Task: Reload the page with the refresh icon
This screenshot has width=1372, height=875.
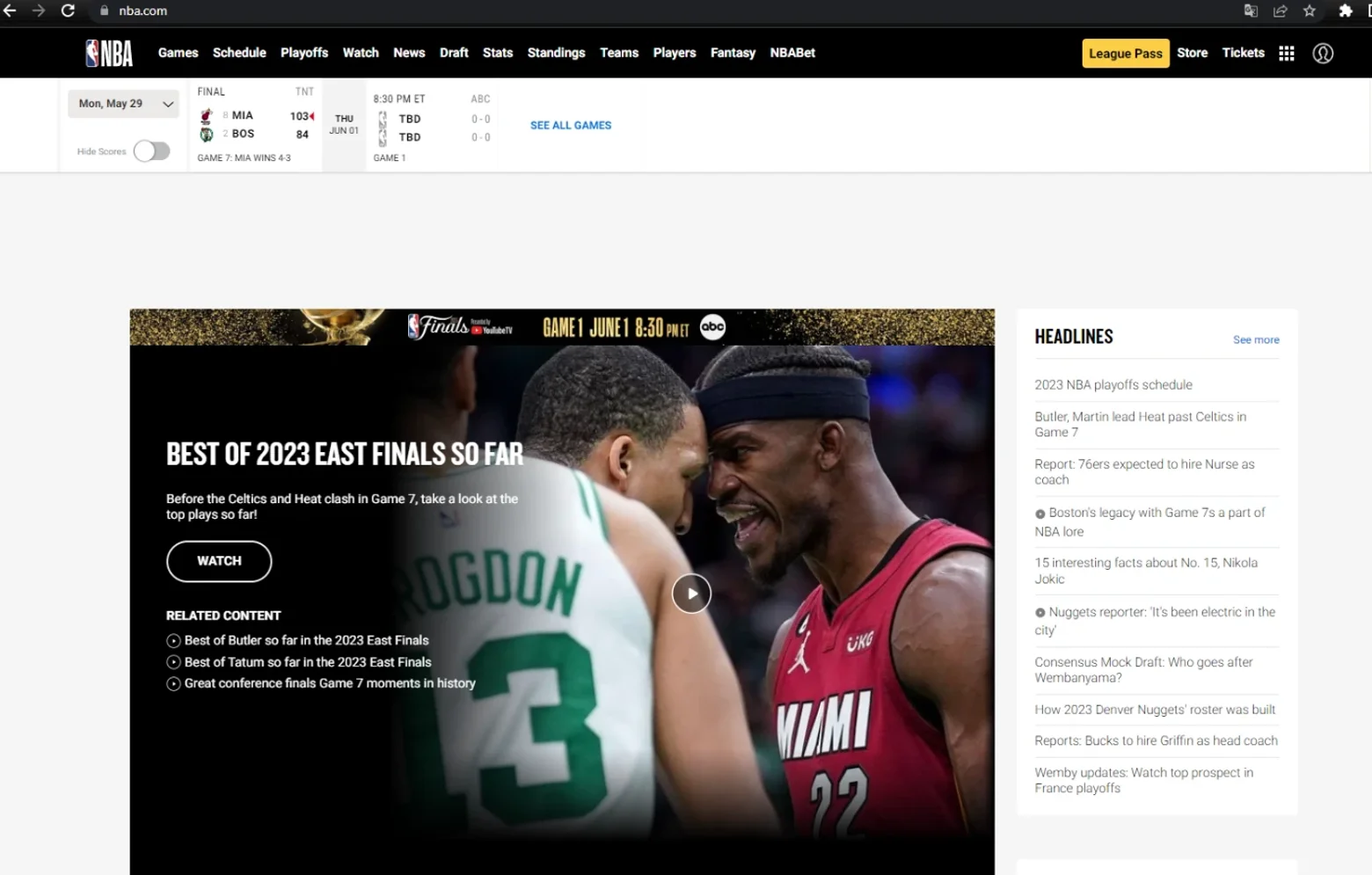Action: [68, 11]
